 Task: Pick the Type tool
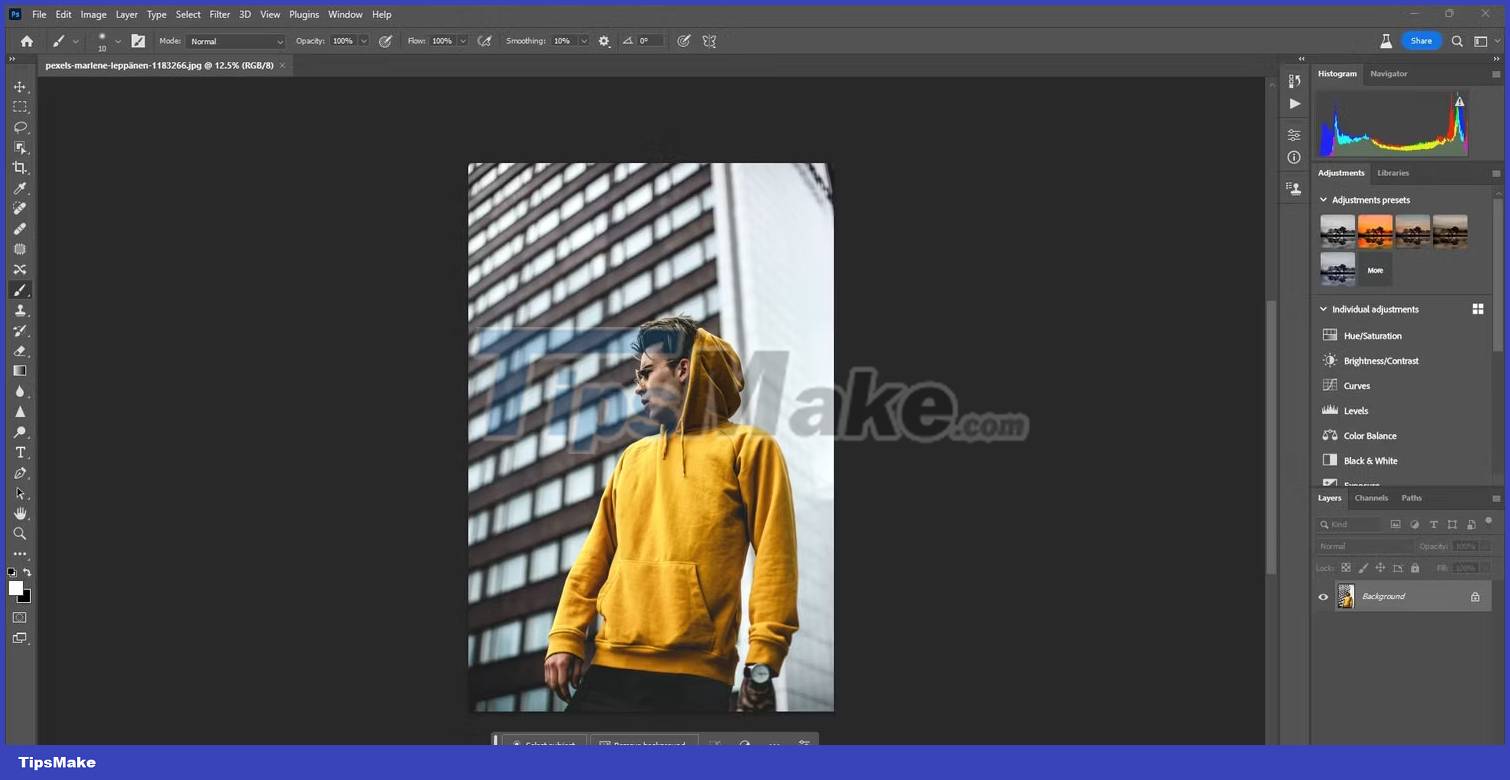click(20, 452)
